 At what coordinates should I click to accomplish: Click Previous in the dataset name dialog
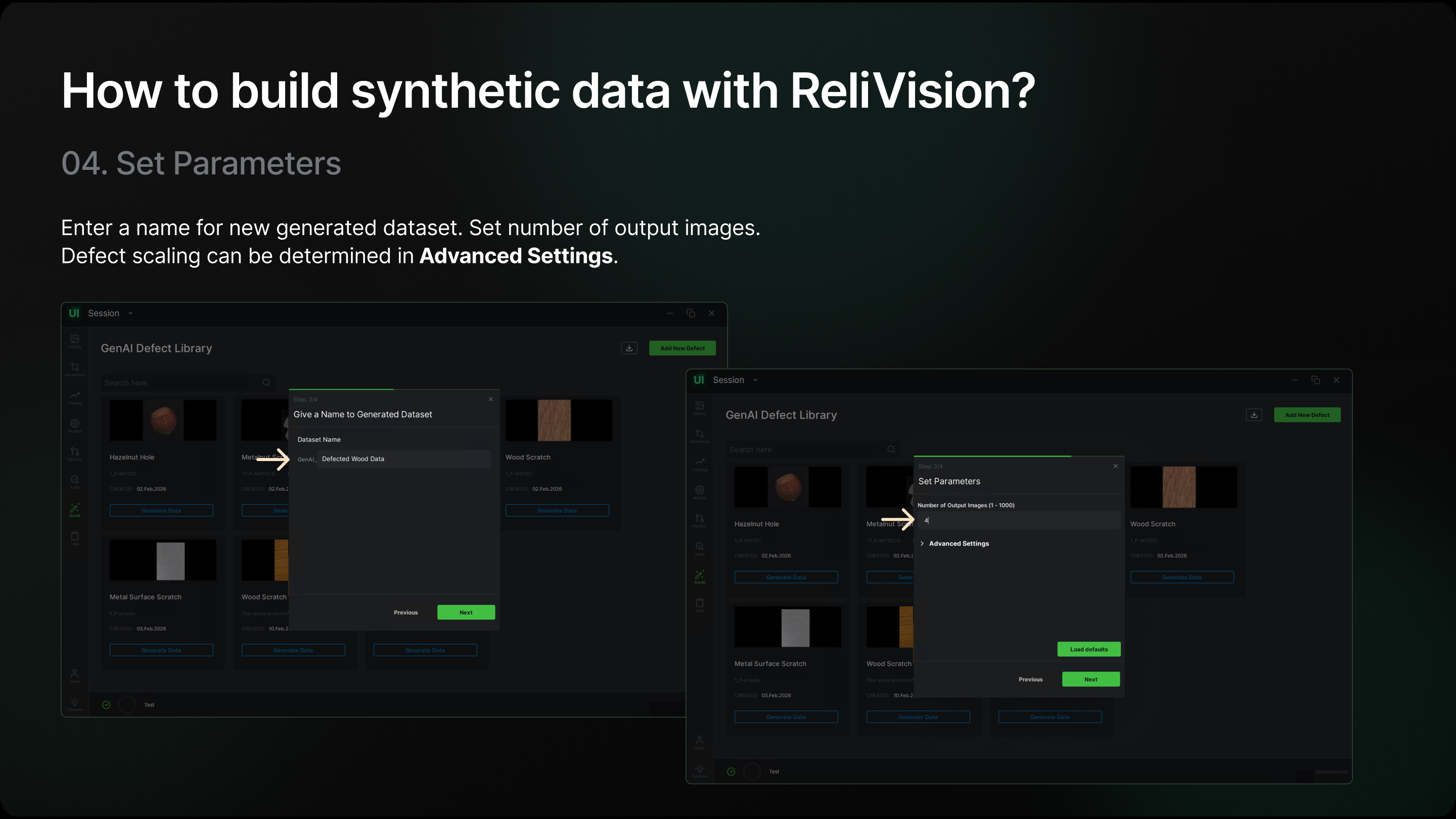[405, 612]
